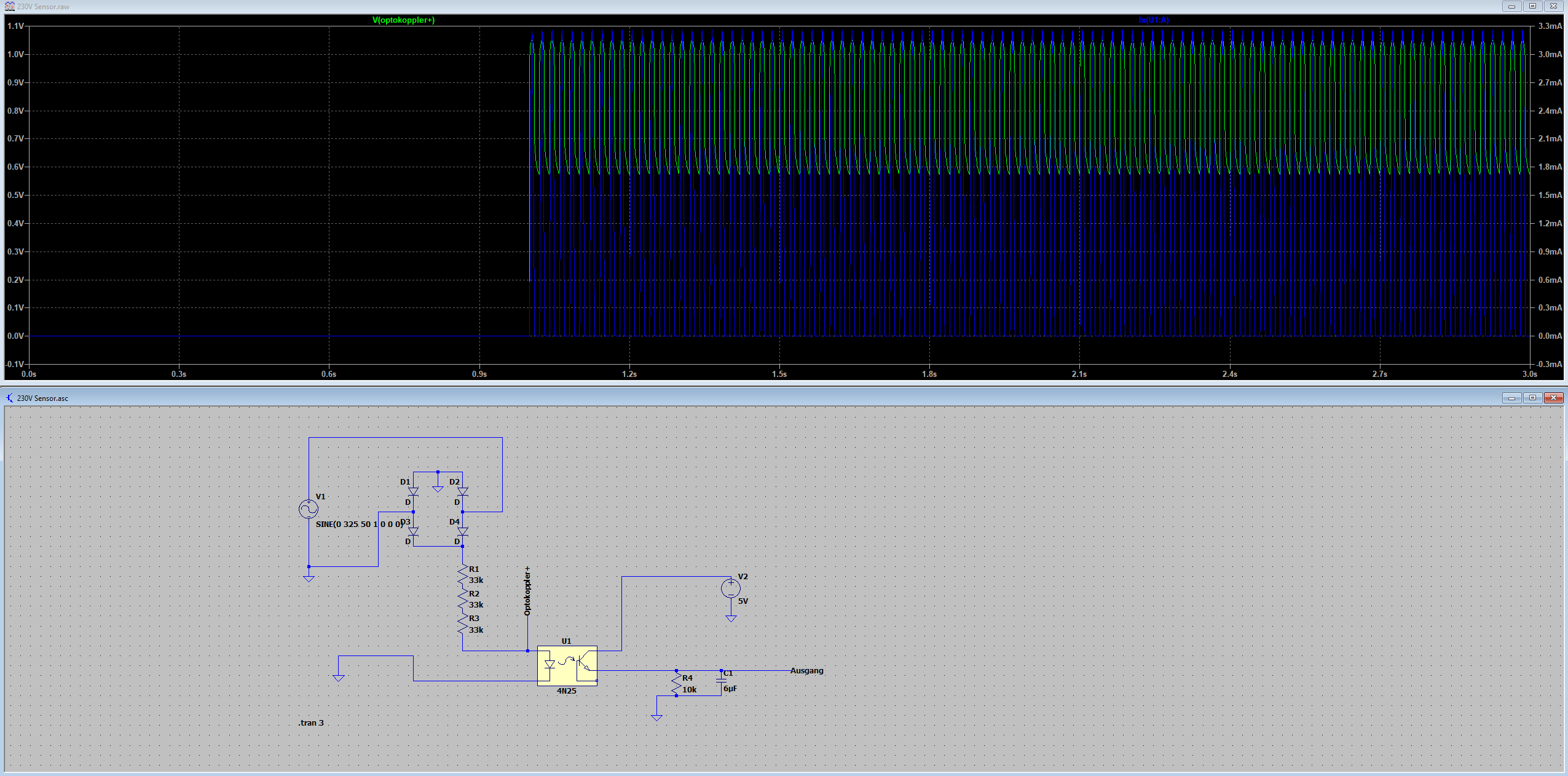The width and height of the screenshot is (1568, 776).
Task: Click the V1 reference label
Action: [x=321, y=496]
